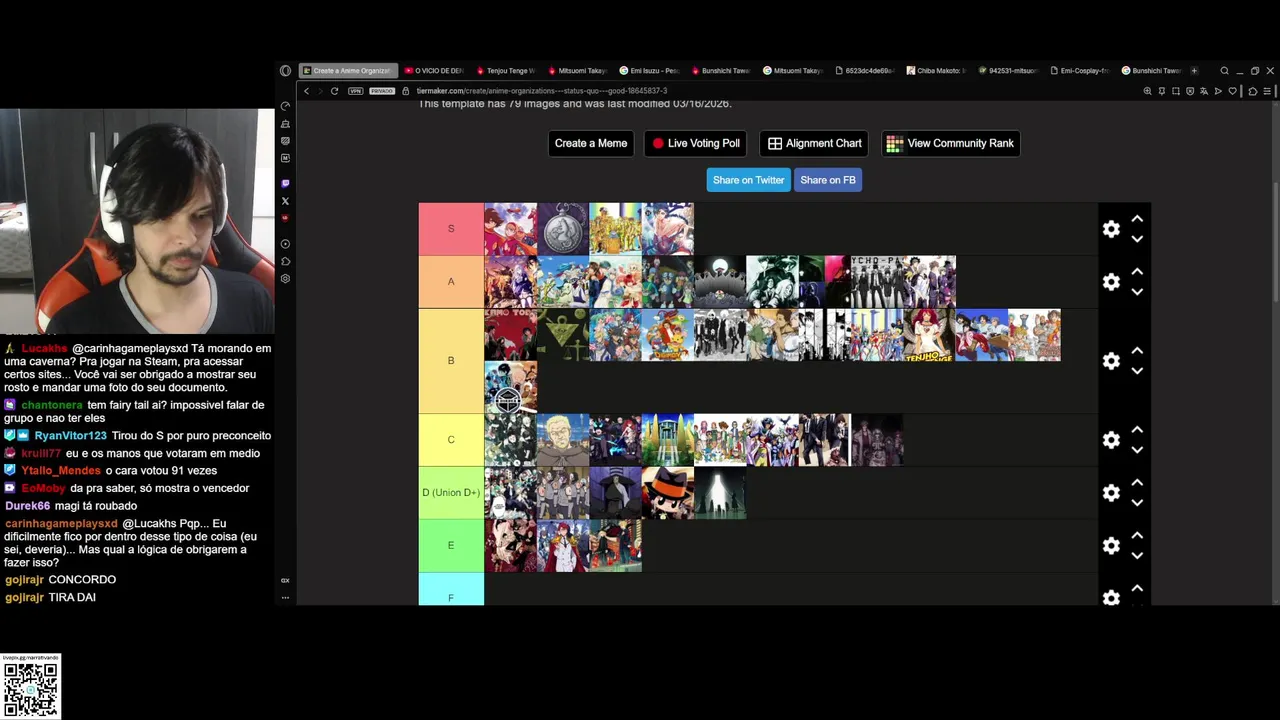
Task: Open the red badge sidebar icon
Action: pos(285,218)
